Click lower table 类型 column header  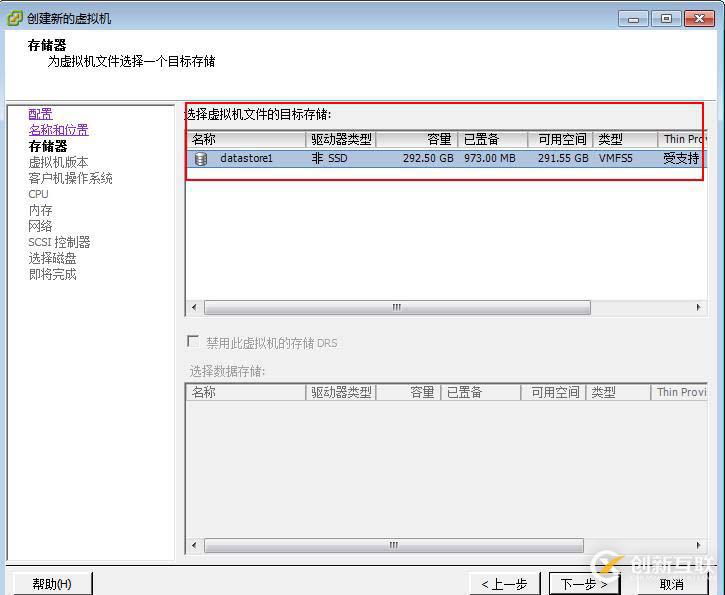click(618, 392)
